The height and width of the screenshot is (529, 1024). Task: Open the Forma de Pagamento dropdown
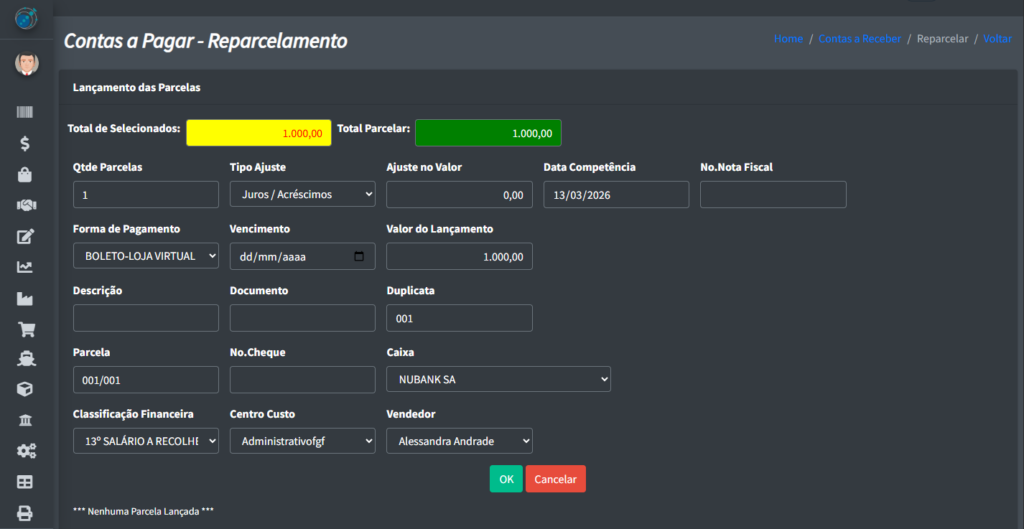pos(145,256)
